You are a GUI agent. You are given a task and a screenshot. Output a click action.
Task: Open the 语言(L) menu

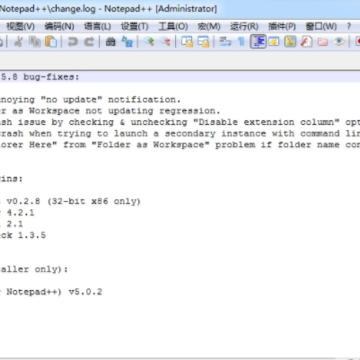click(97, 26)
